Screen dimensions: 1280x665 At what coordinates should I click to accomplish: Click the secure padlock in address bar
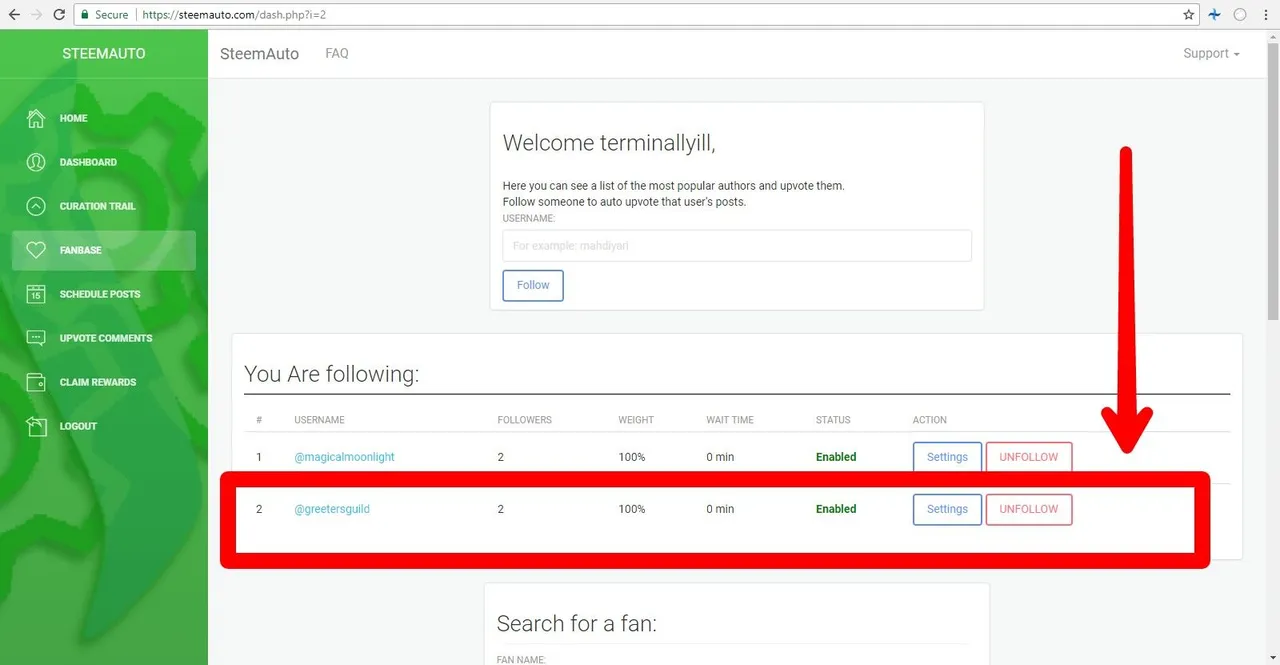coord(86,15)
